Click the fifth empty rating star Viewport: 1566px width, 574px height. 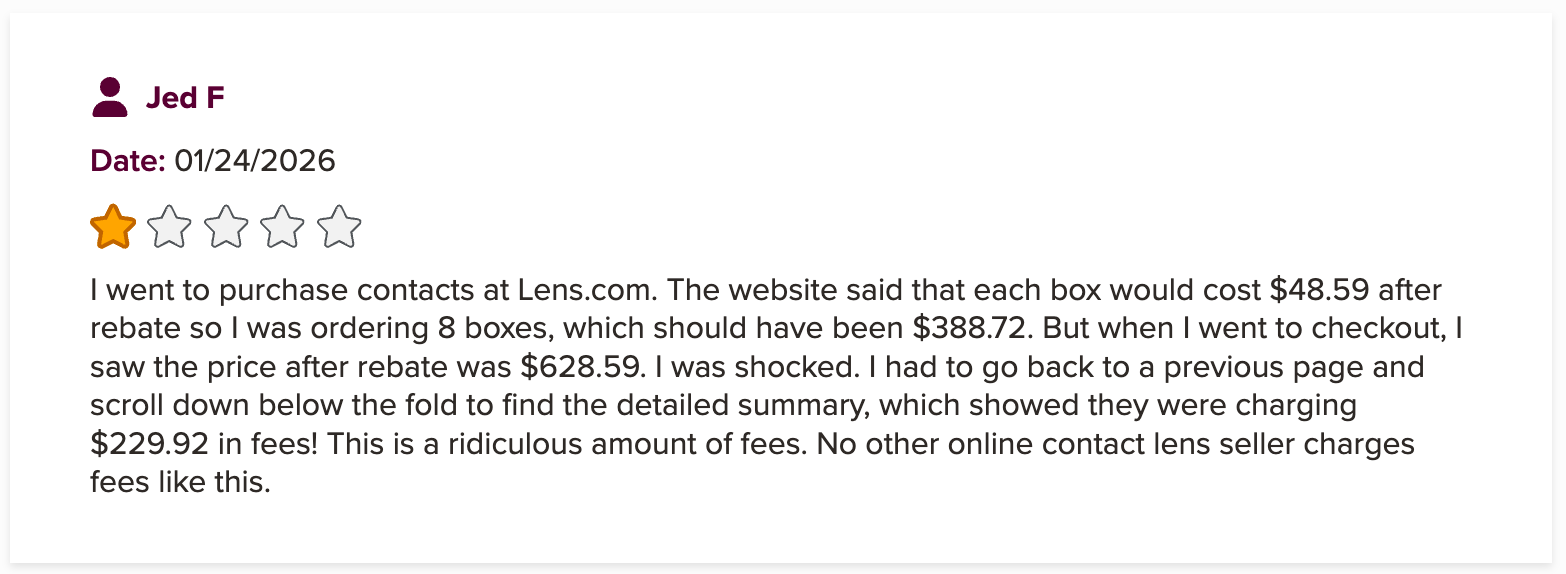(339, 227)
